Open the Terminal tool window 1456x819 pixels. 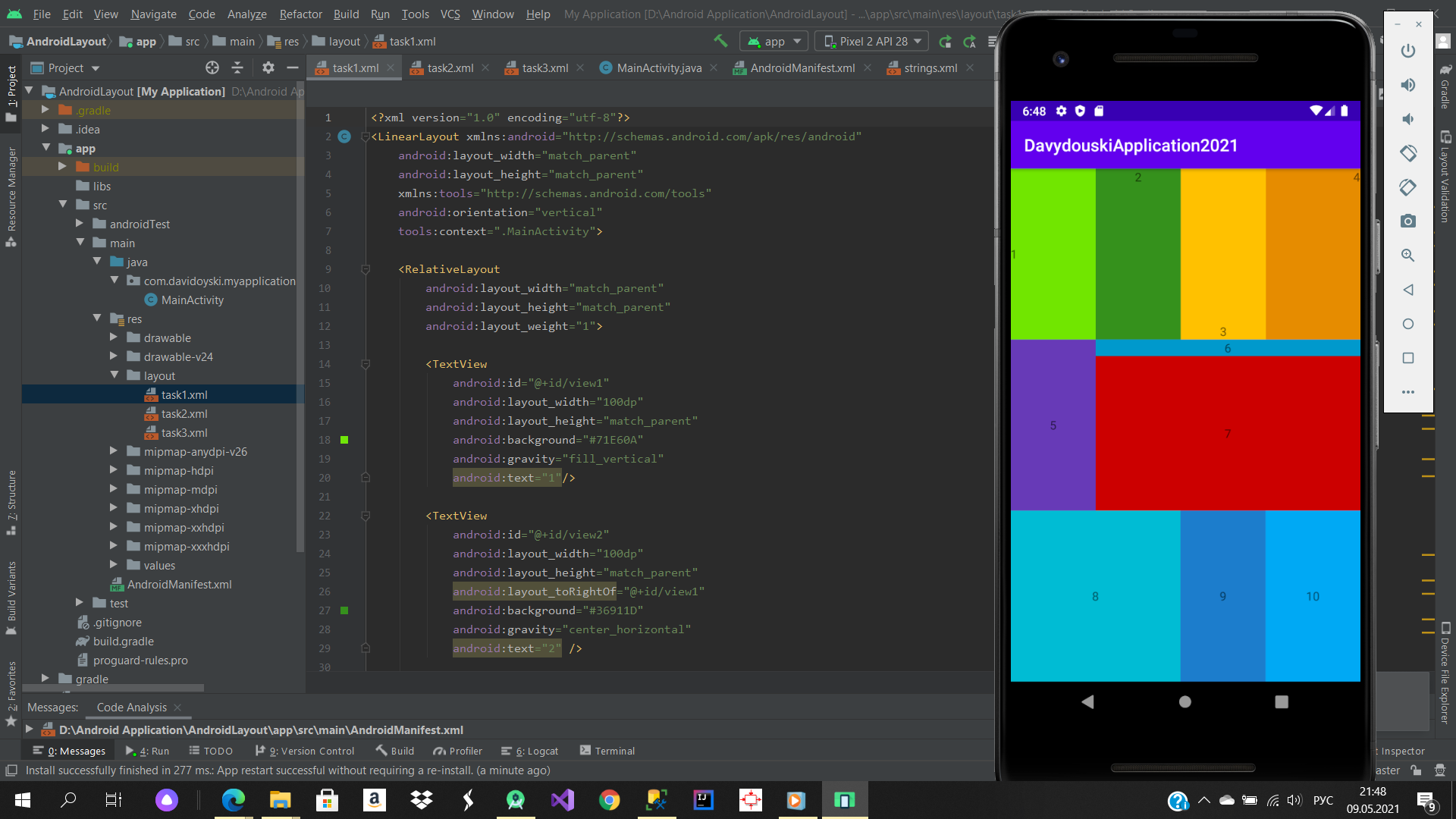coord(607,751)
